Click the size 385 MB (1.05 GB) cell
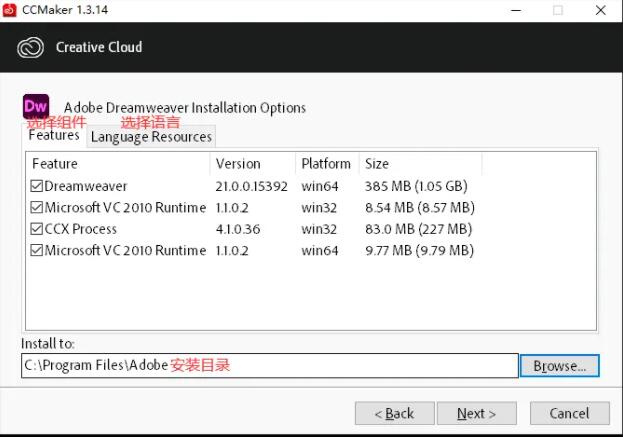623x437 pixels. click(x=416, y=186)
